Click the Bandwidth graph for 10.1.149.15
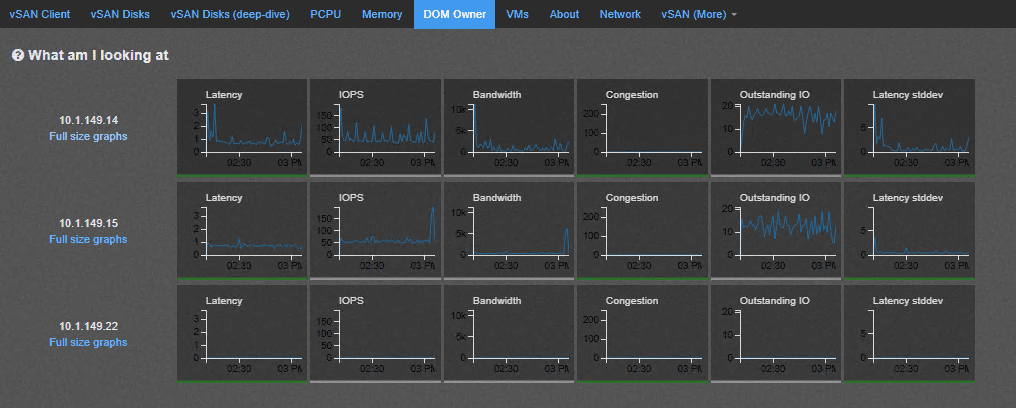Screen dimensions: 1016x408 tap(509, 231)
